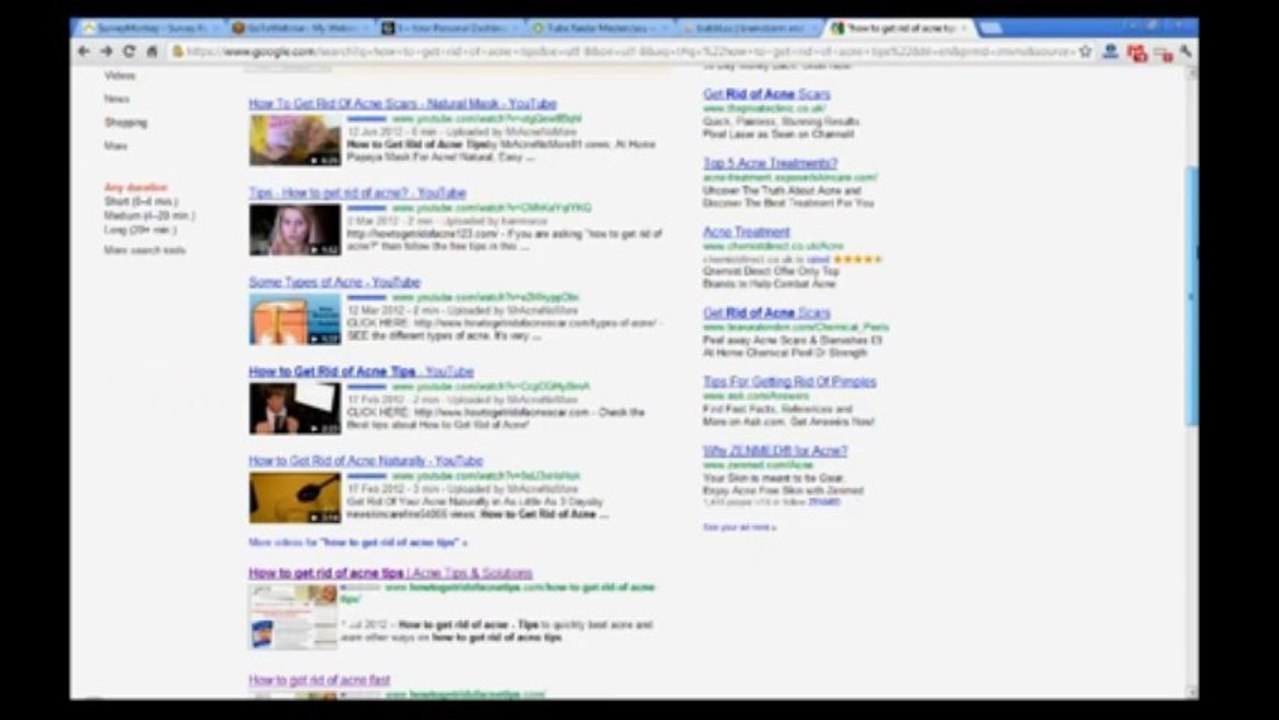The image size is (1279, 720).
Task: Open Get Rid of Acne Scars Chemical Peels ad
Action: [x=766, y=314]
